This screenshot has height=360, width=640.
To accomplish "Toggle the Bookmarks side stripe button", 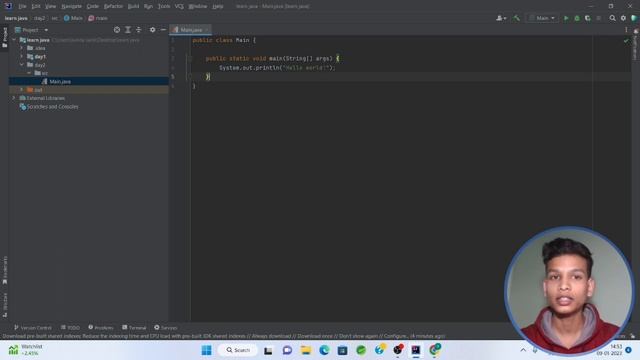I will click(4, 270).
